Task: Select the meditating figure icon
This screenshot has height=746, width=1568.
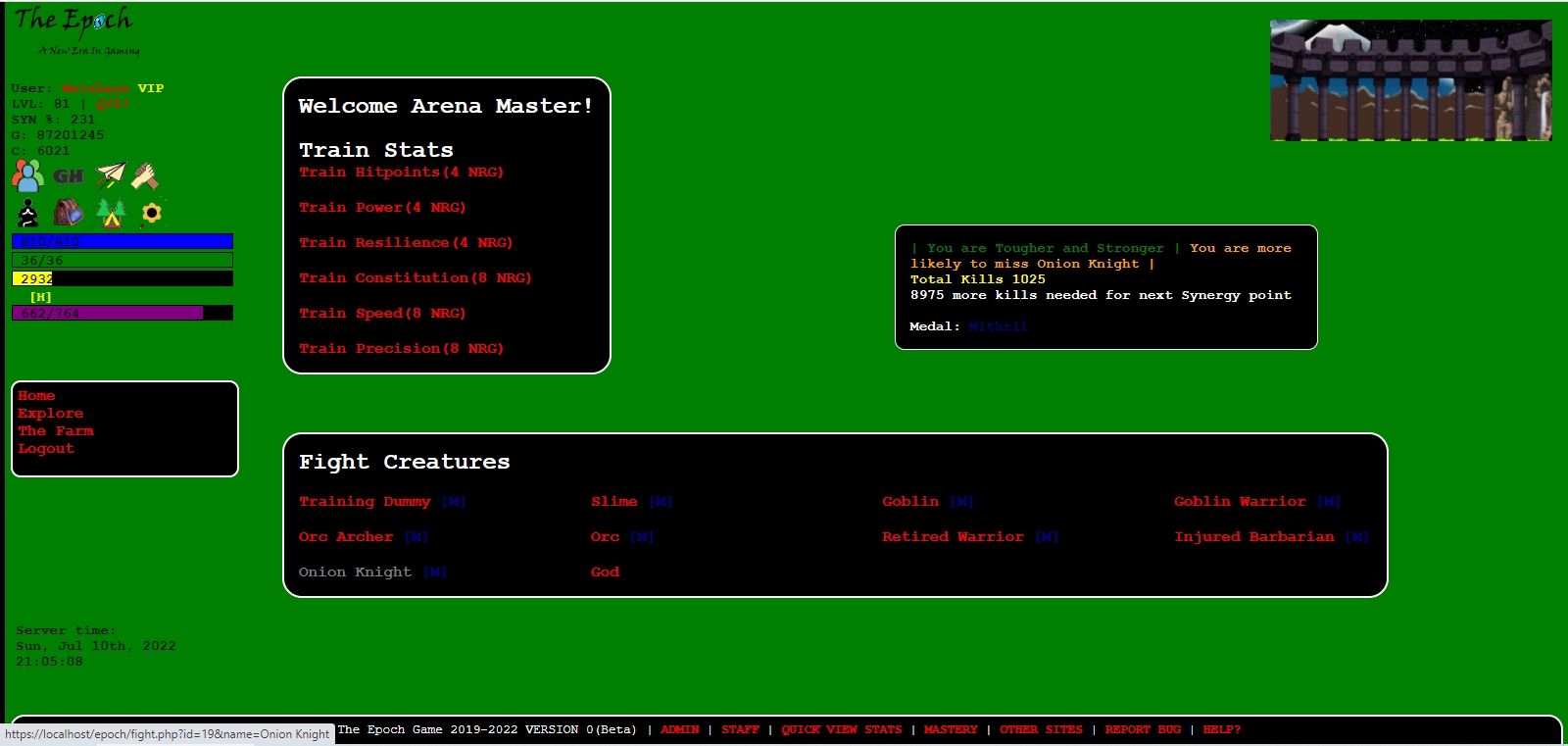Action: tap(28, 213)
